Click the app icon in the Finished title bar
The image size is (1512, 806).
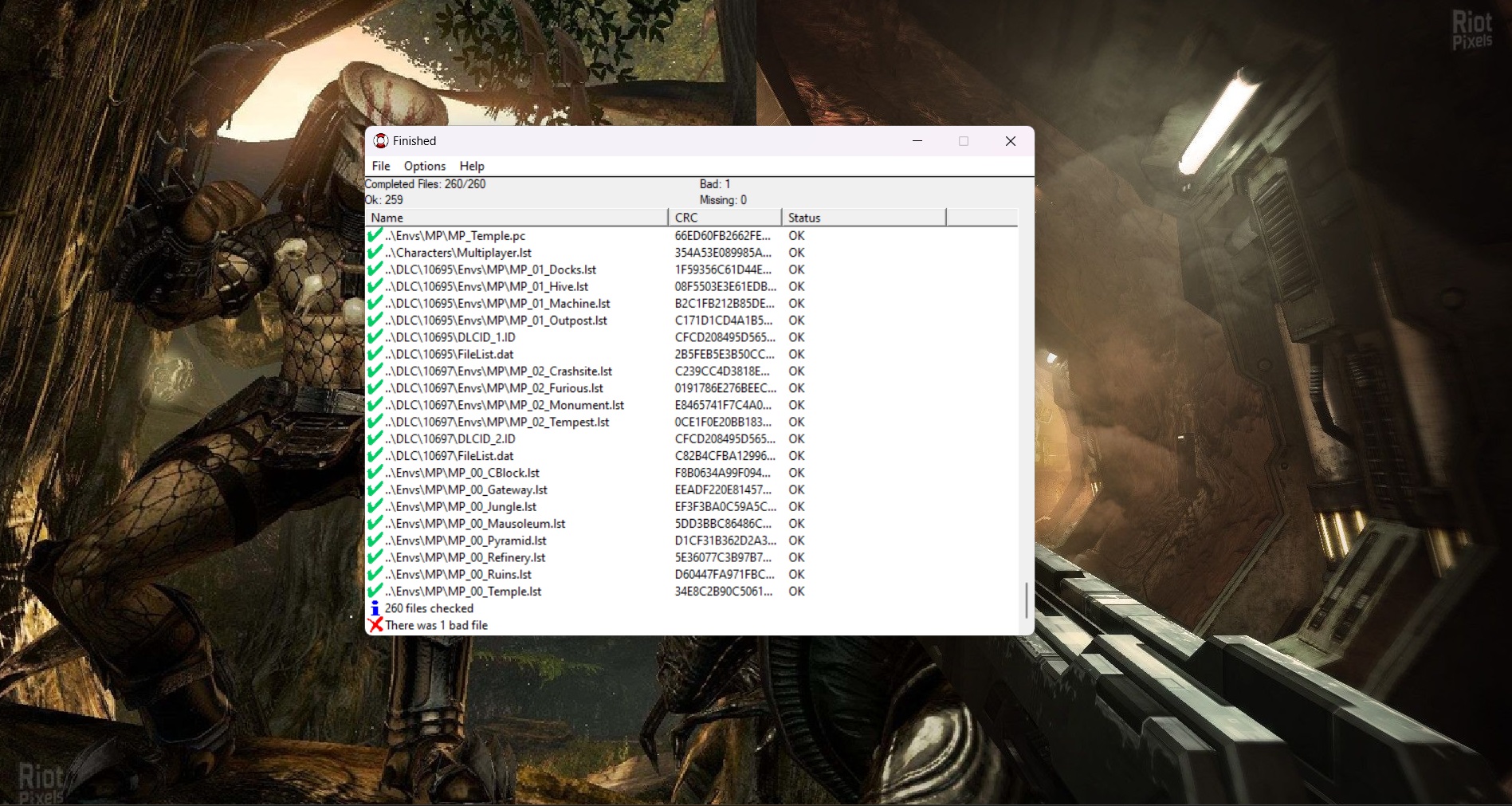tap(381, 141)
